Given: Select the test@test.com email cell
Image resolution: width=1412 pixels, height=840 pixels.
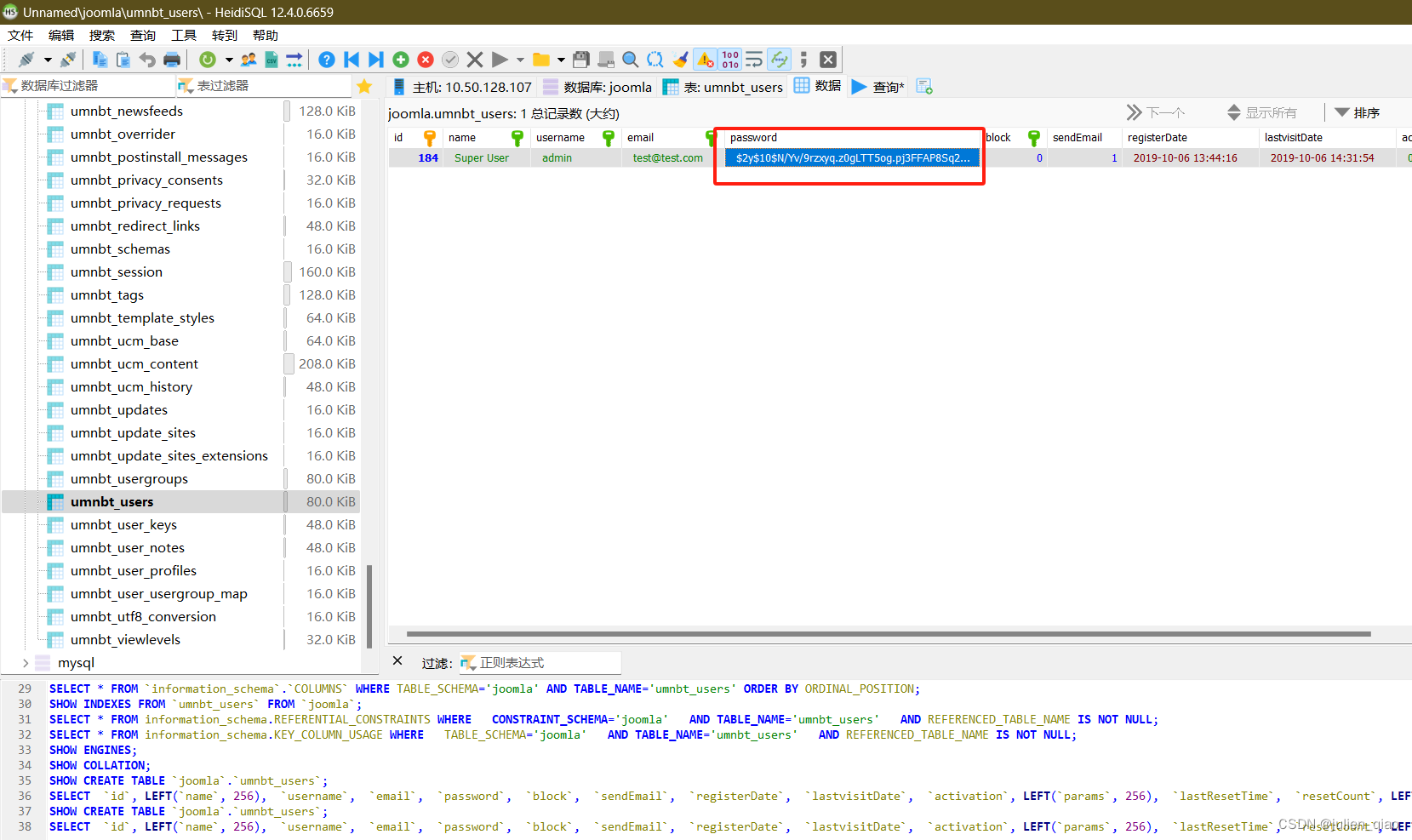Looking at the screenshot, I should (668, 158).
